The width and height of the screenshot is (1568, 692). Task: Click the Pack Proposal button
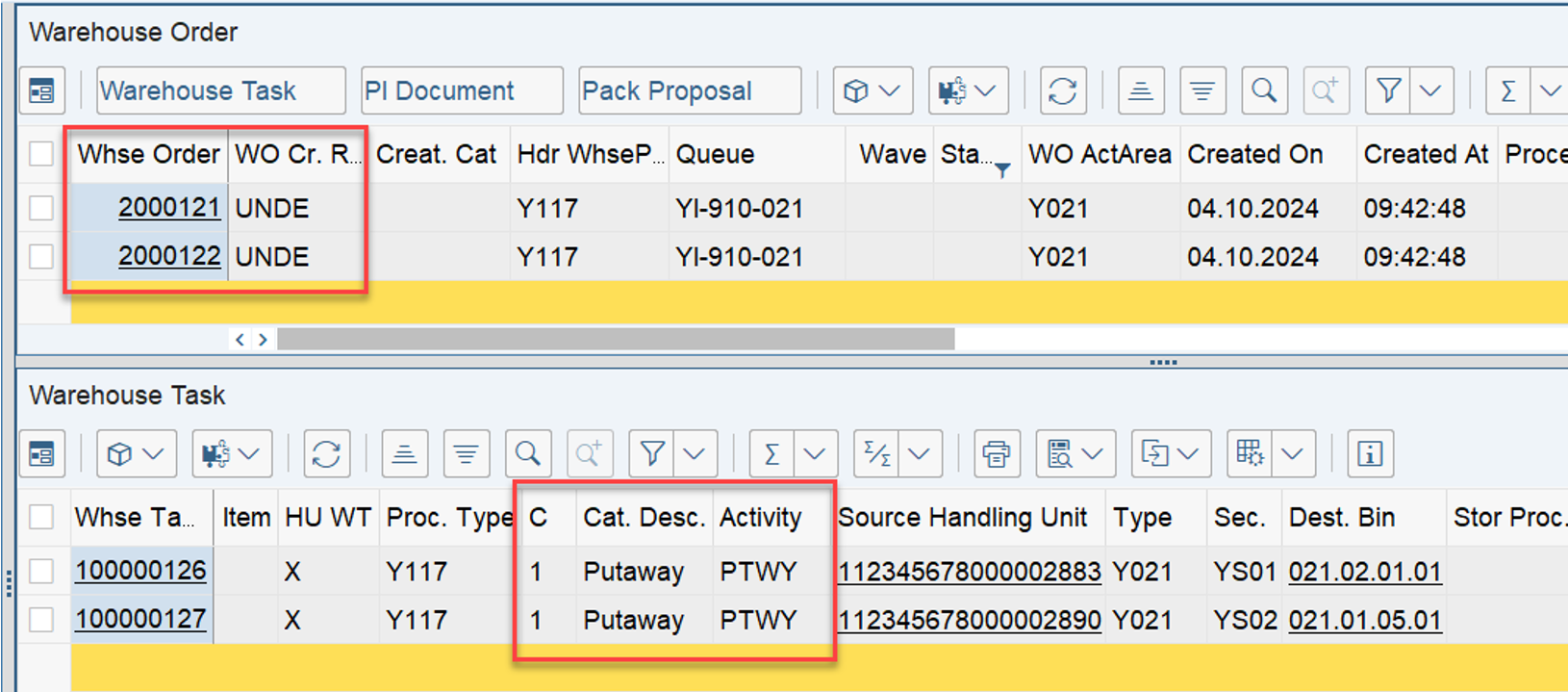(690, 91)
